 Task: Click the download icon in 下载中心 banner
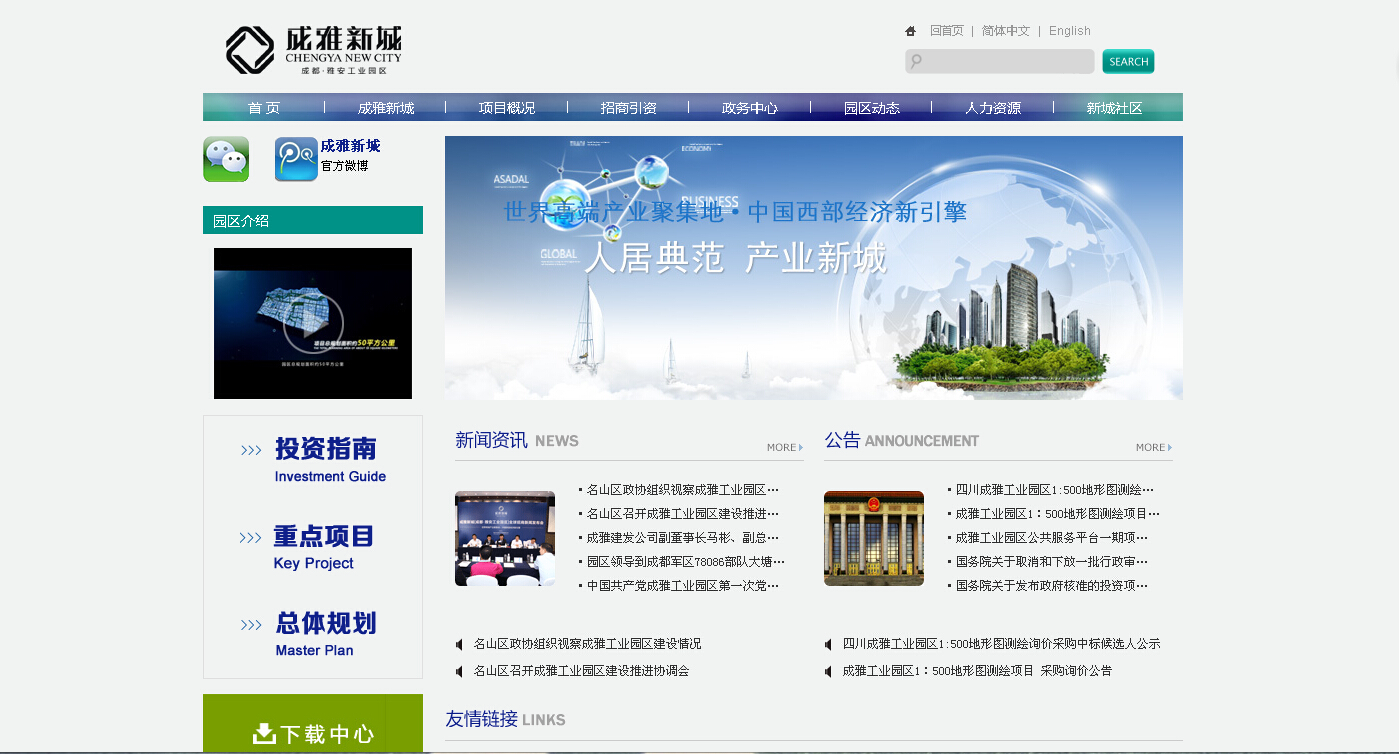pos(264,734)
